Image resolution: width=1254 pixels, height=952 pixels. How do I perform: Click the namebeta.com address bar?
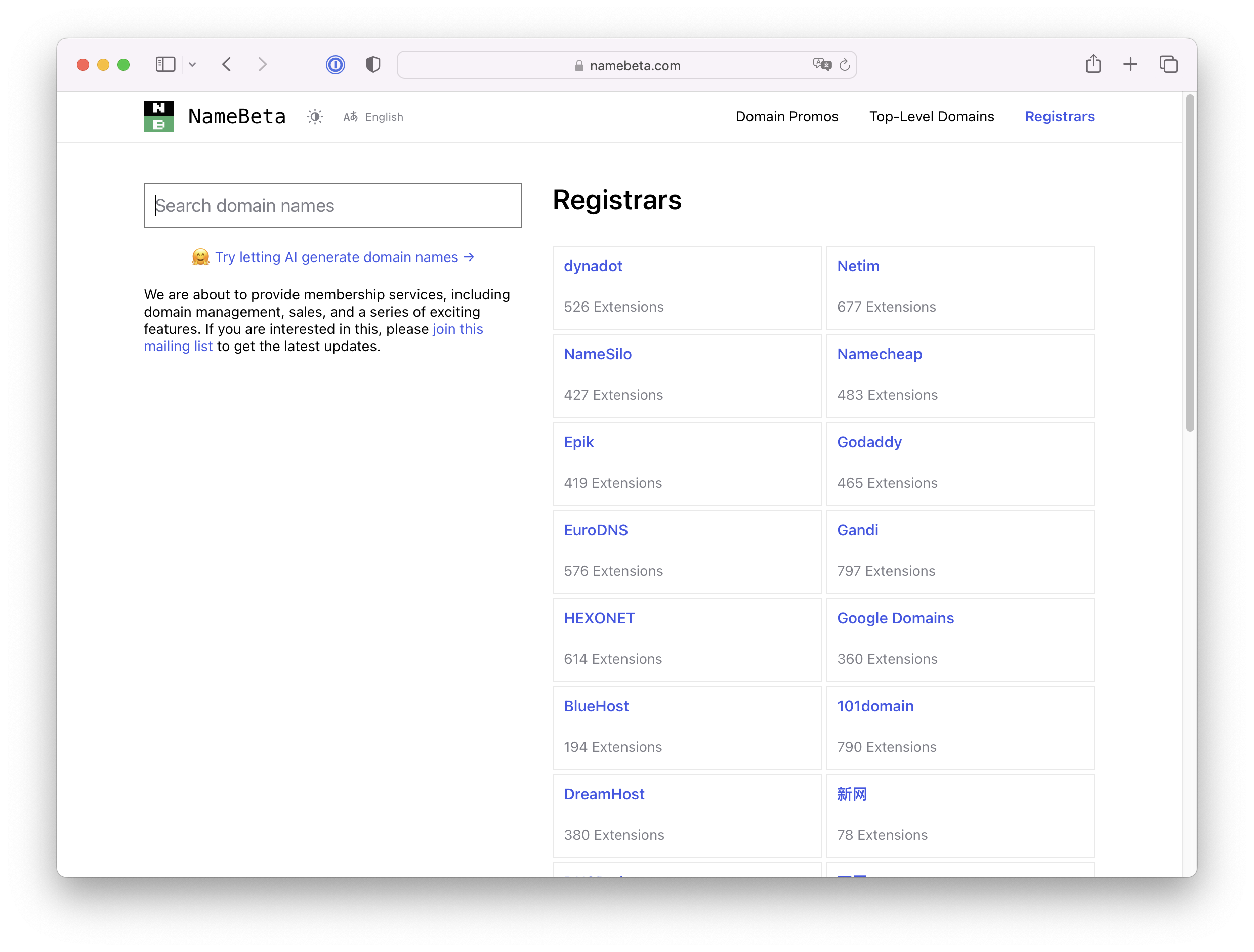[x=626, y=65]
